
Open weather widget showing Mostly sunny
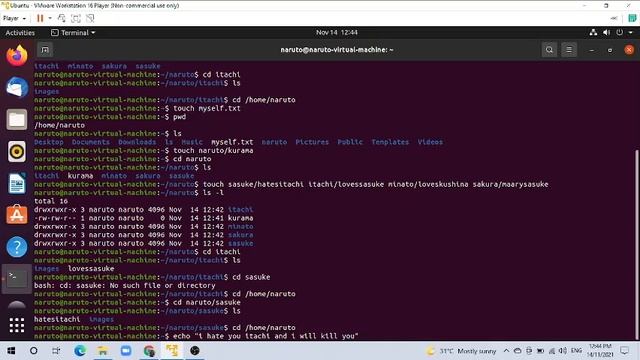tap(461, 351)
